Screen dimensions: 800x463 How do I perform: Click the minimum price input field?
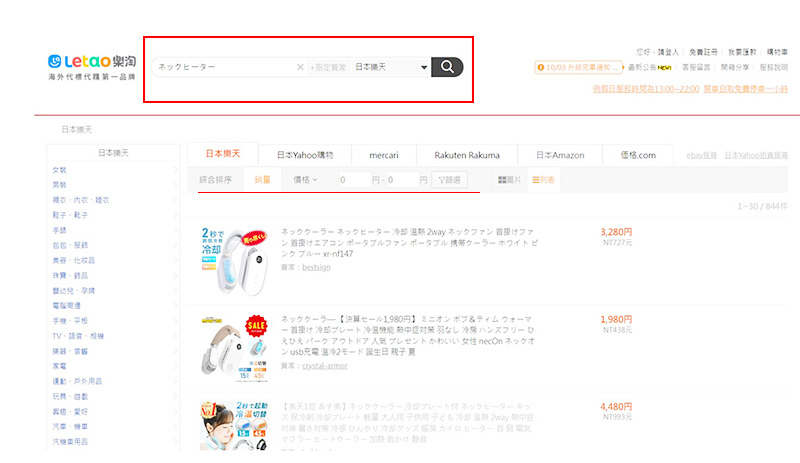[354, 180]
